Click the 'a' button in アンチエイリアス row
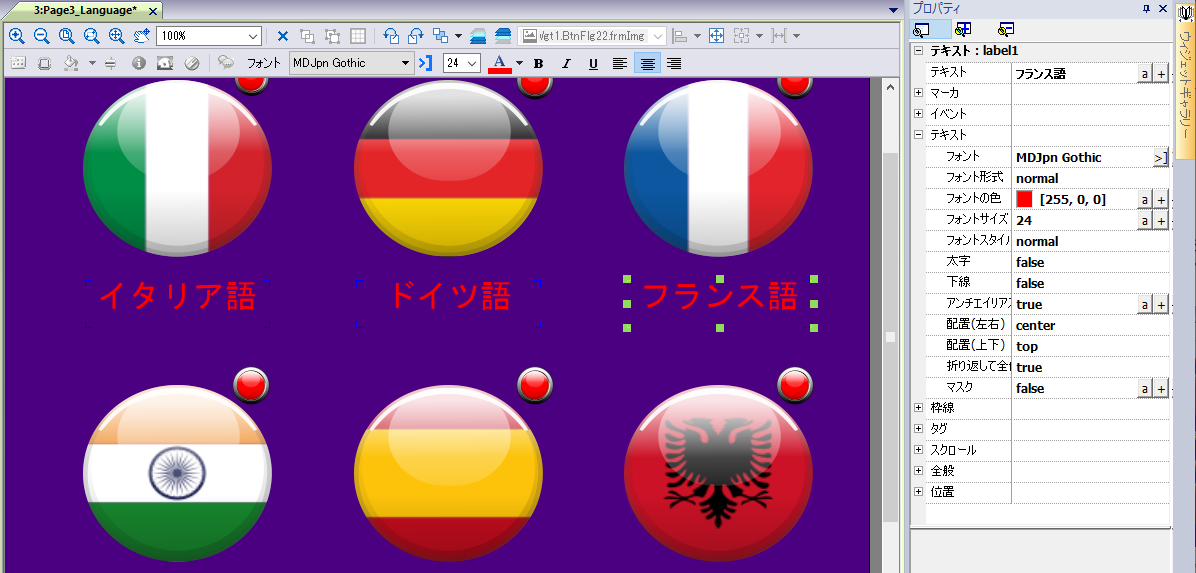Image resolution: width=1196 pixels, height=573 pixels. click(1144, 304)
